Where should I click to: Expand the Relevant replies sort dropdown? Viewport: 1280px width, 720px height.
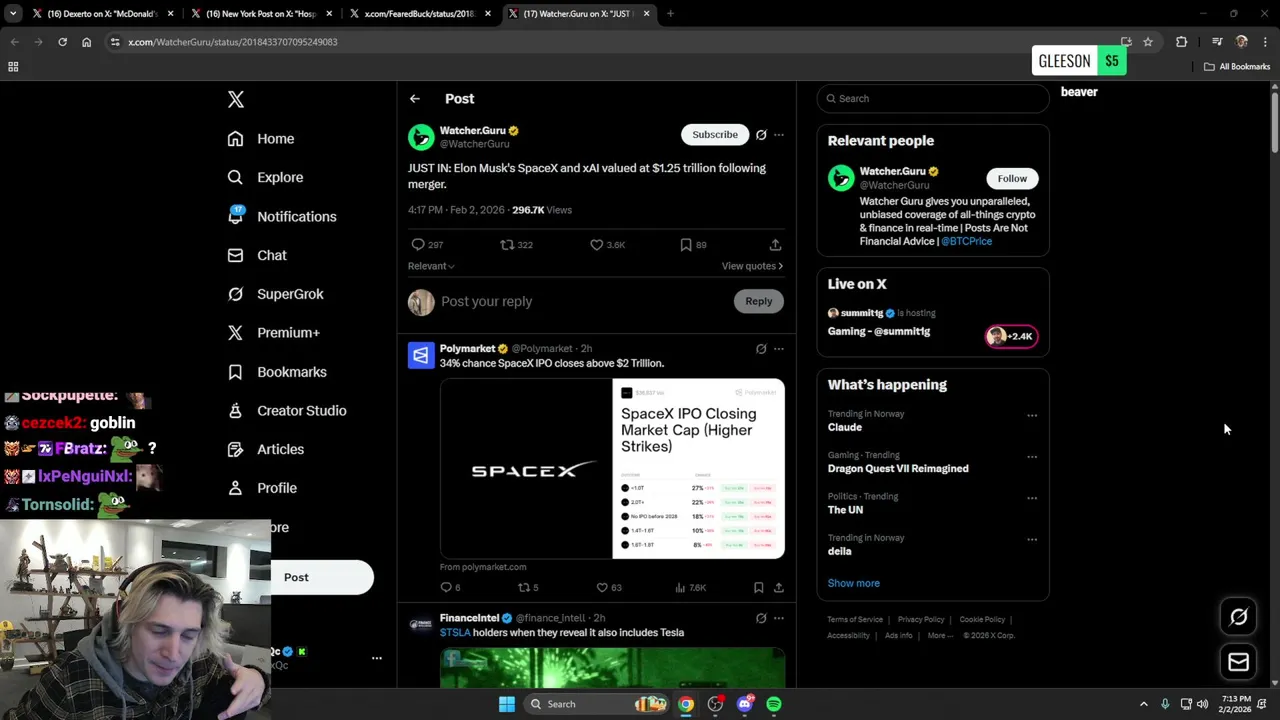(x=431, y=266)
